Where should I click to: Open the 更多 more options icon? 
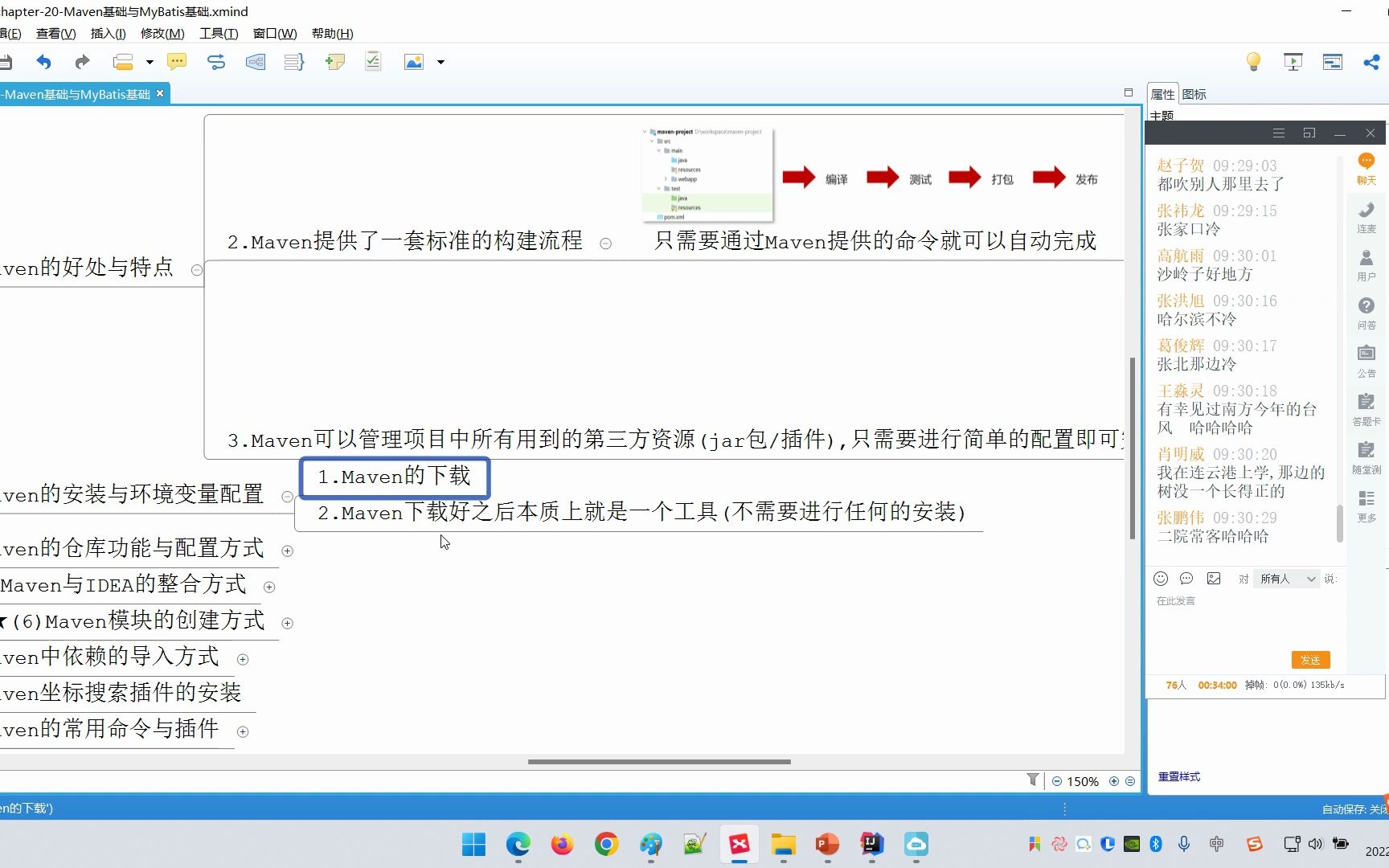click(x=1366, y=506)
